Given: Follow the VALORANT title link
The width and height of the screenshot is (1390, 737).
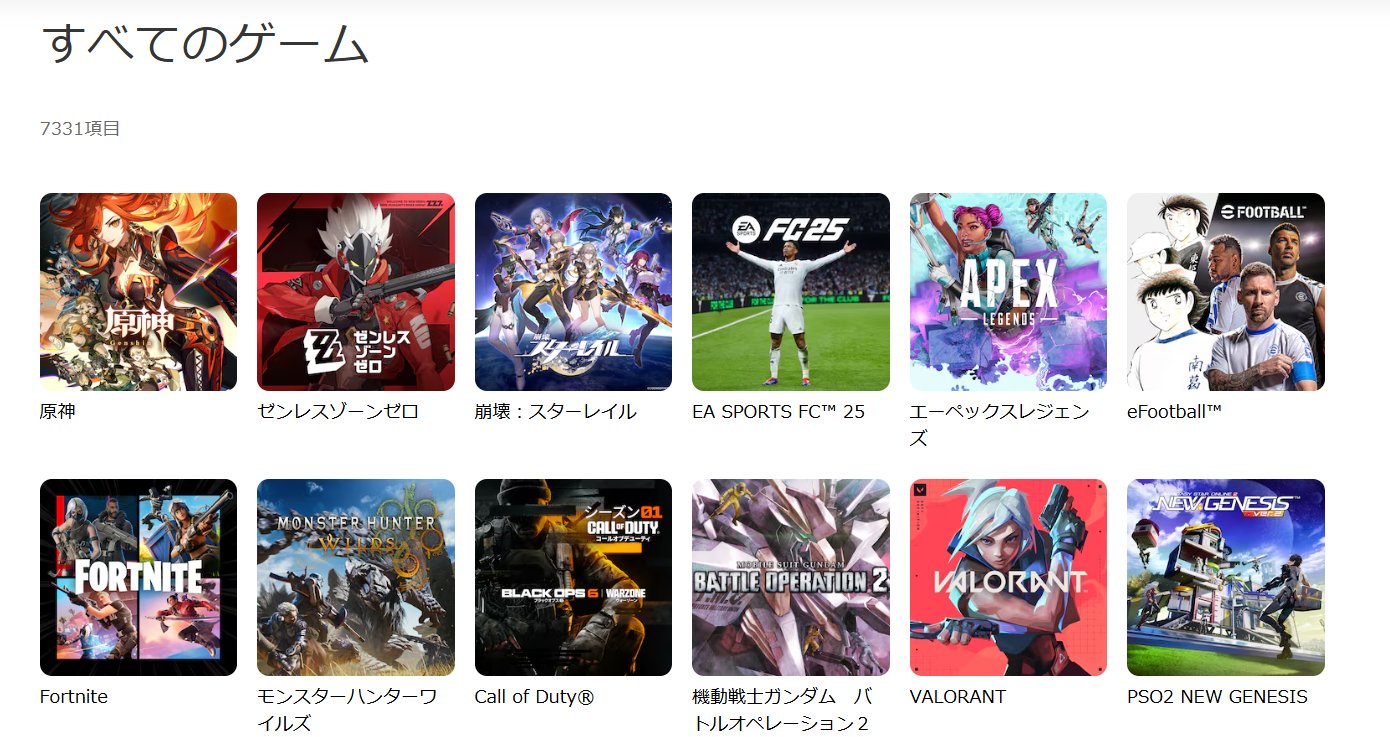Looking at the screenshot, I should tap(958, 697).
